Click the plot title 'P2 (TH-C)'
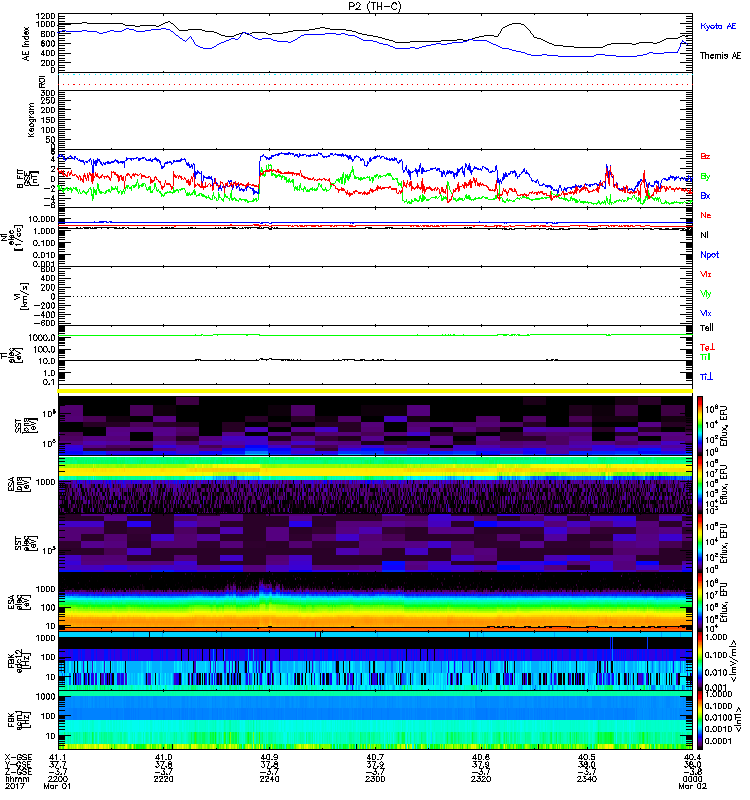 click(374, 6)
